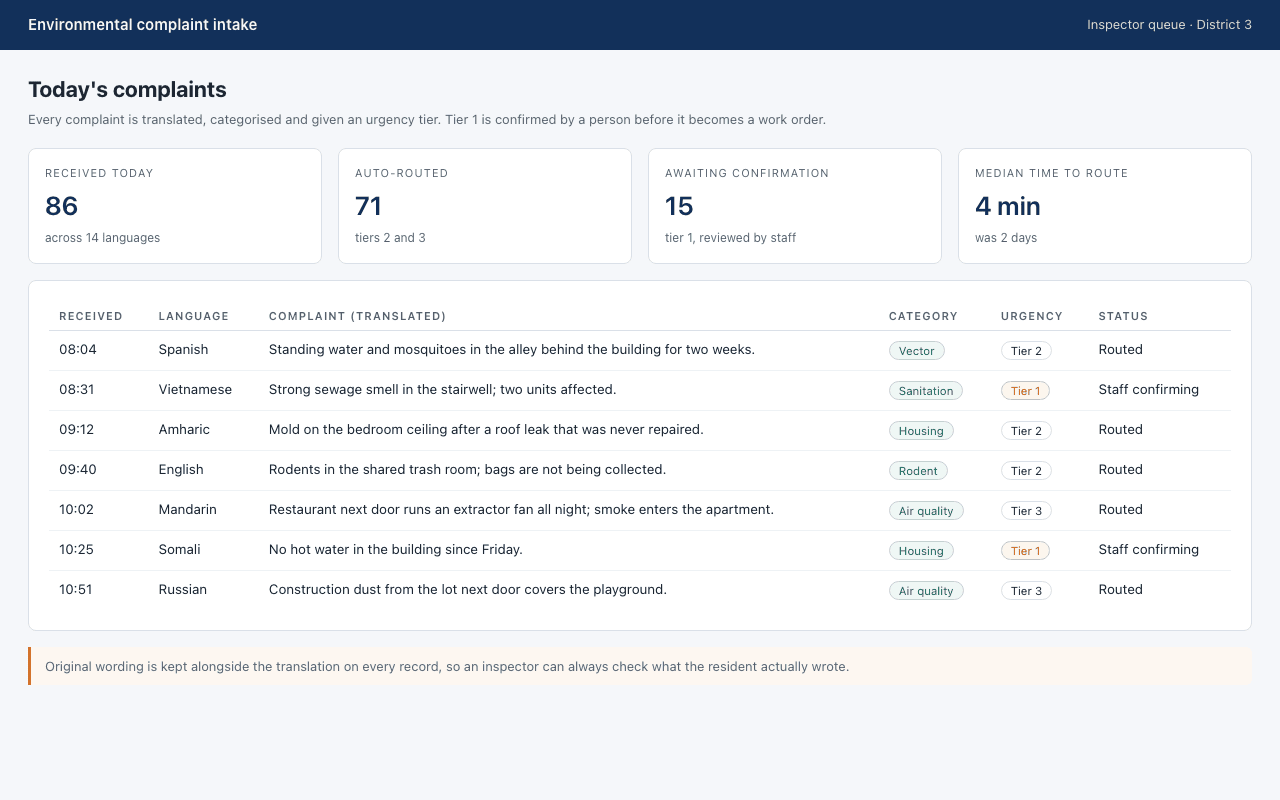Open the no hot water complaint

pyautogui.click(x=396, y=550)
